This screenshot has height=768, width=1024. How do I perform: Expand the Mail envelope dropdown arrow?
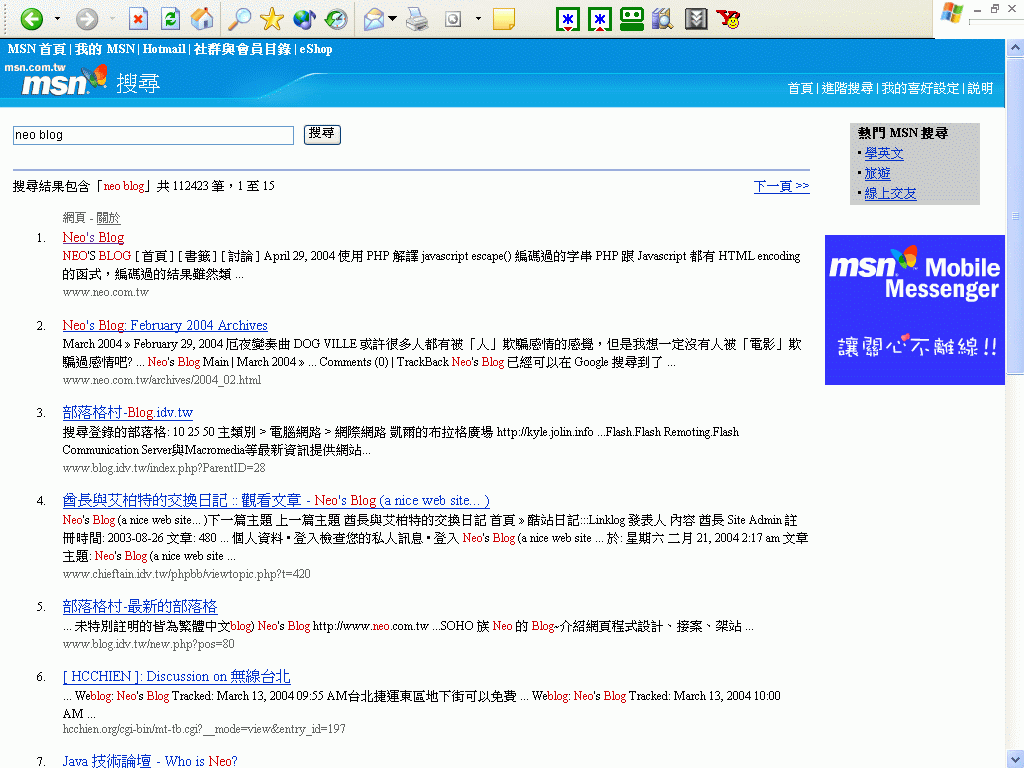pos(393,18)
